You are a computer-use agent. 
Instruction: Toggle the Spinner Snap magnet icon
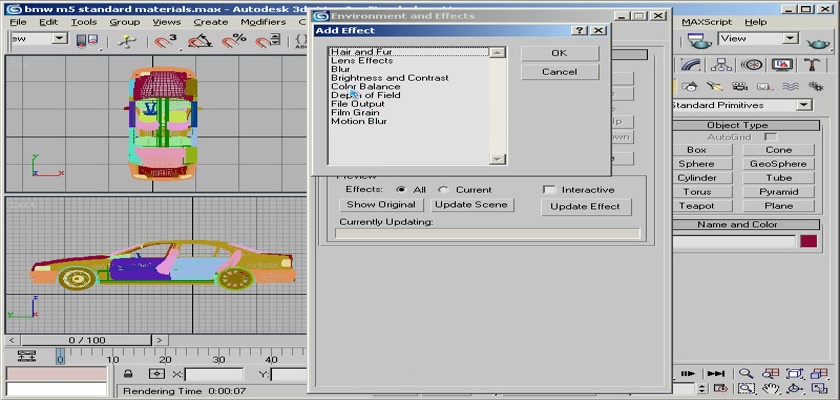tap(268, 41)
